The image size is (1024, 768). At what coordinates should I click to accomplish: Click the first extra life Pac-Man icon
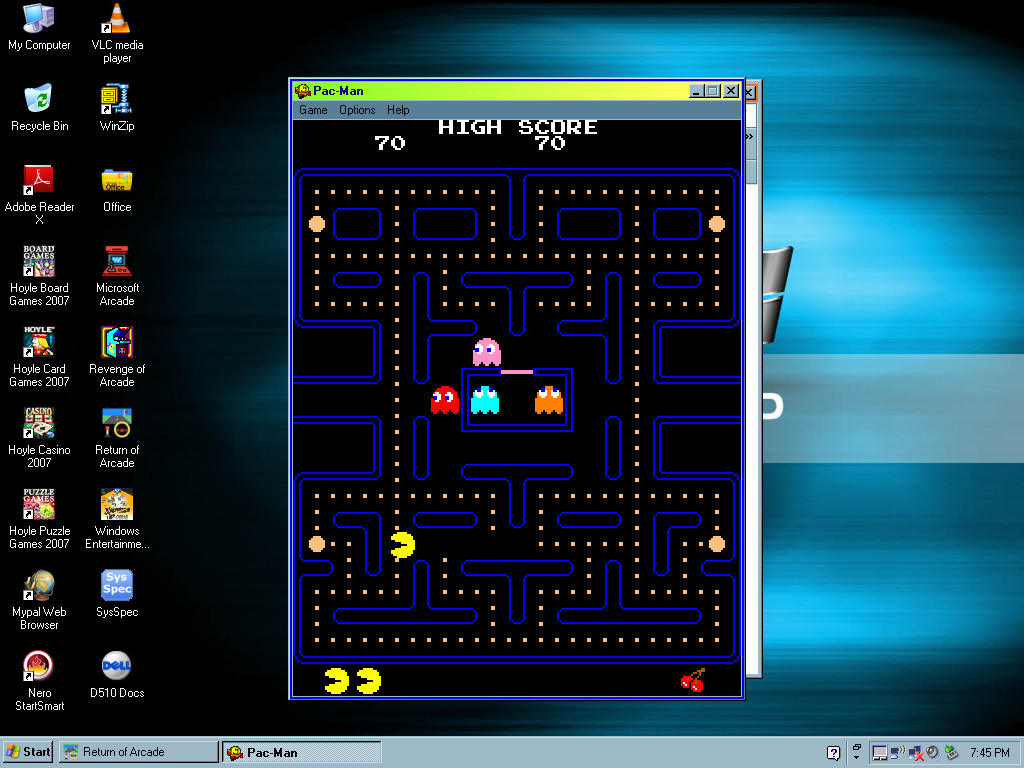click(x=336, y=680)
